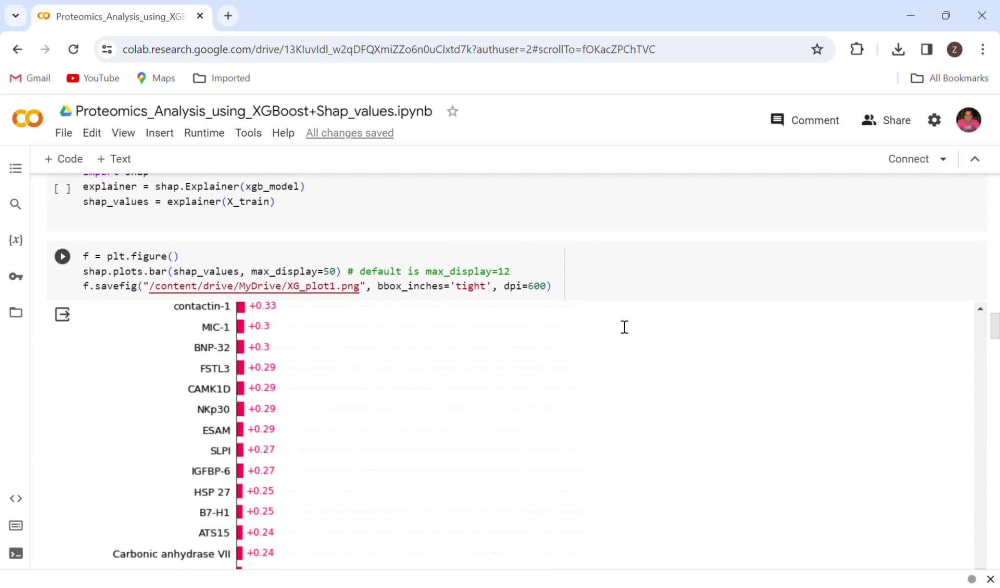Image resolution: width=1000 pixels, height=588 pixels.
Task: Click the cell output toggle icon
Action: pos(62,314)
